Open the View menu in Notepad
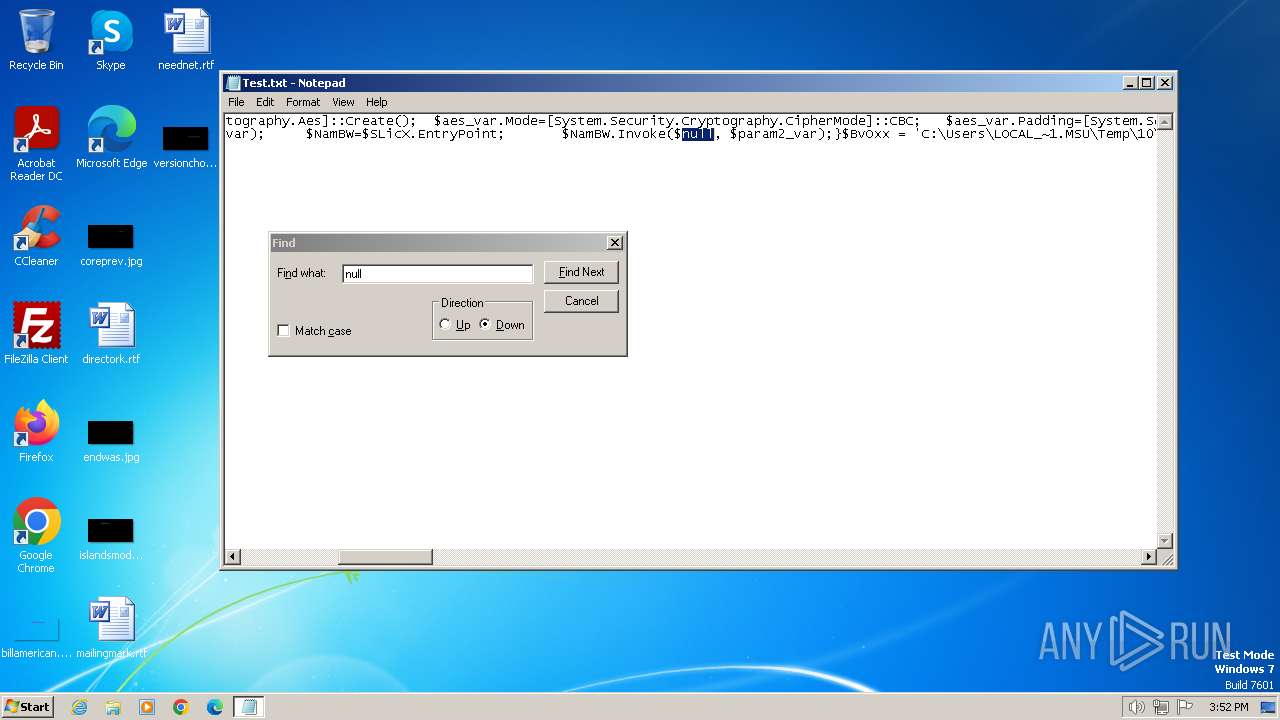 [343, 102]
